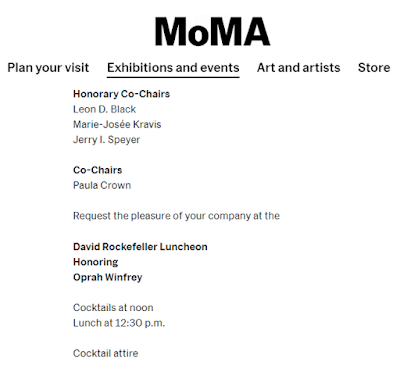Click the Honorary Co-Chairs heading

[x=121, y=94]
